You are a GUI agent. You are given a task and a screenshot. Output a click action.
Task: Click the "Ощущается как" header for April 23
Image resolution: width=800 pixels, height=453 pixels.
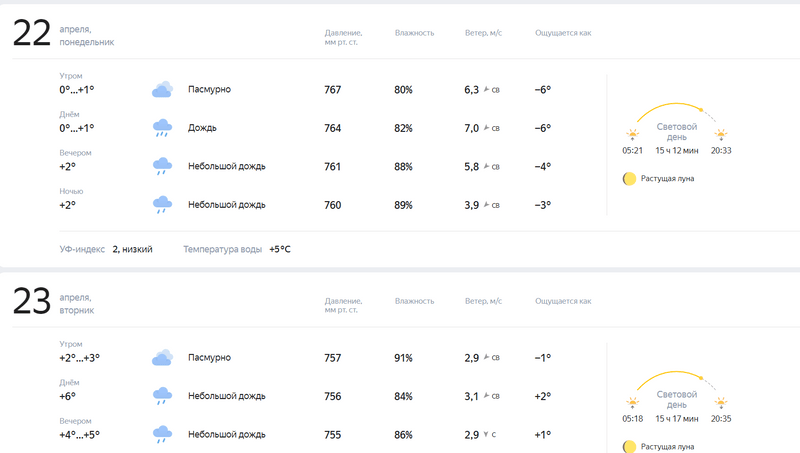coord(563,301)
